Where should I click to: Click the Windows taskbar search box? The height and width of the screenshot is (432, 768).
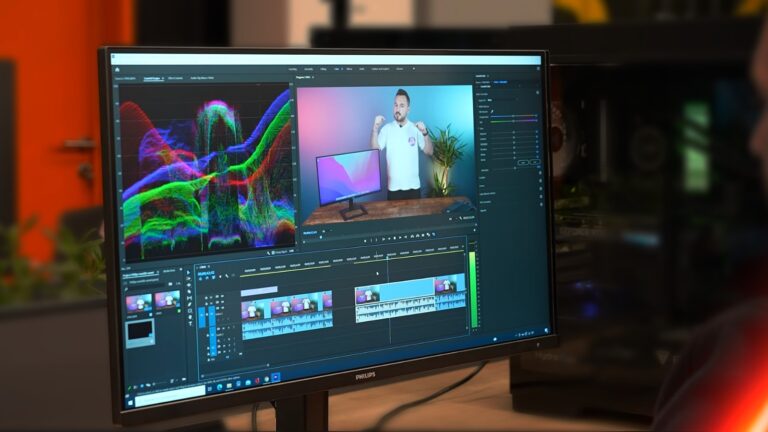tap(170, 396)
